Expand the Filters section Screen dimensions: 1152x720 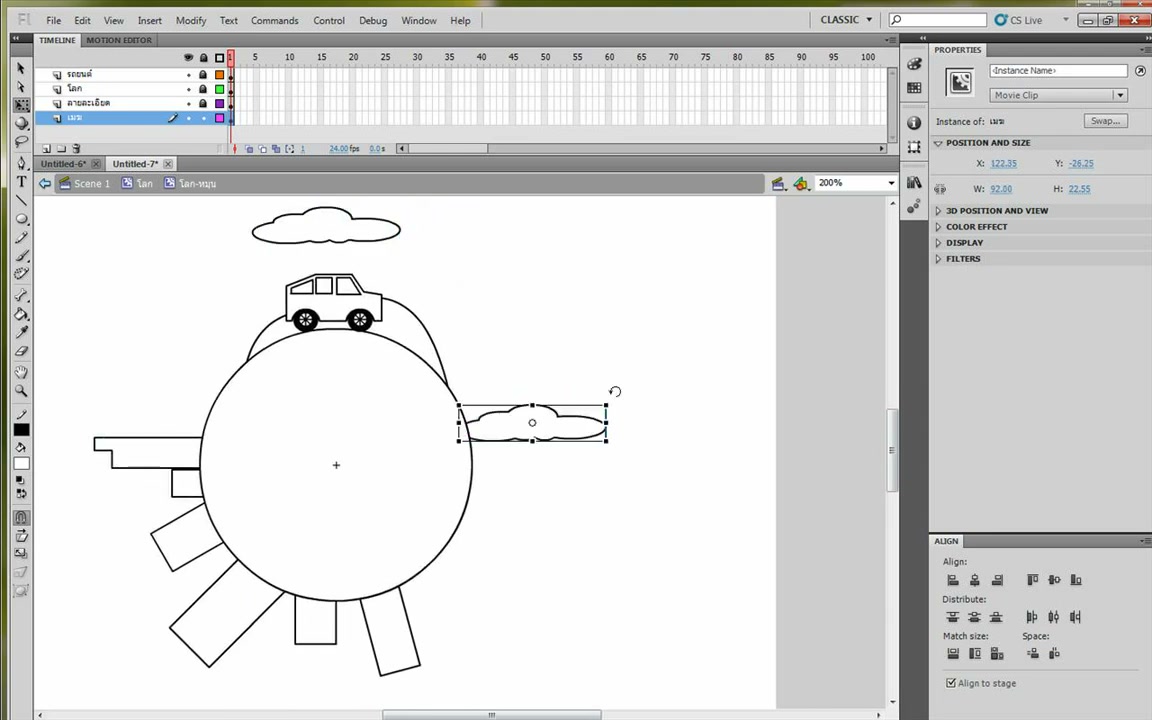pos(938,259)
